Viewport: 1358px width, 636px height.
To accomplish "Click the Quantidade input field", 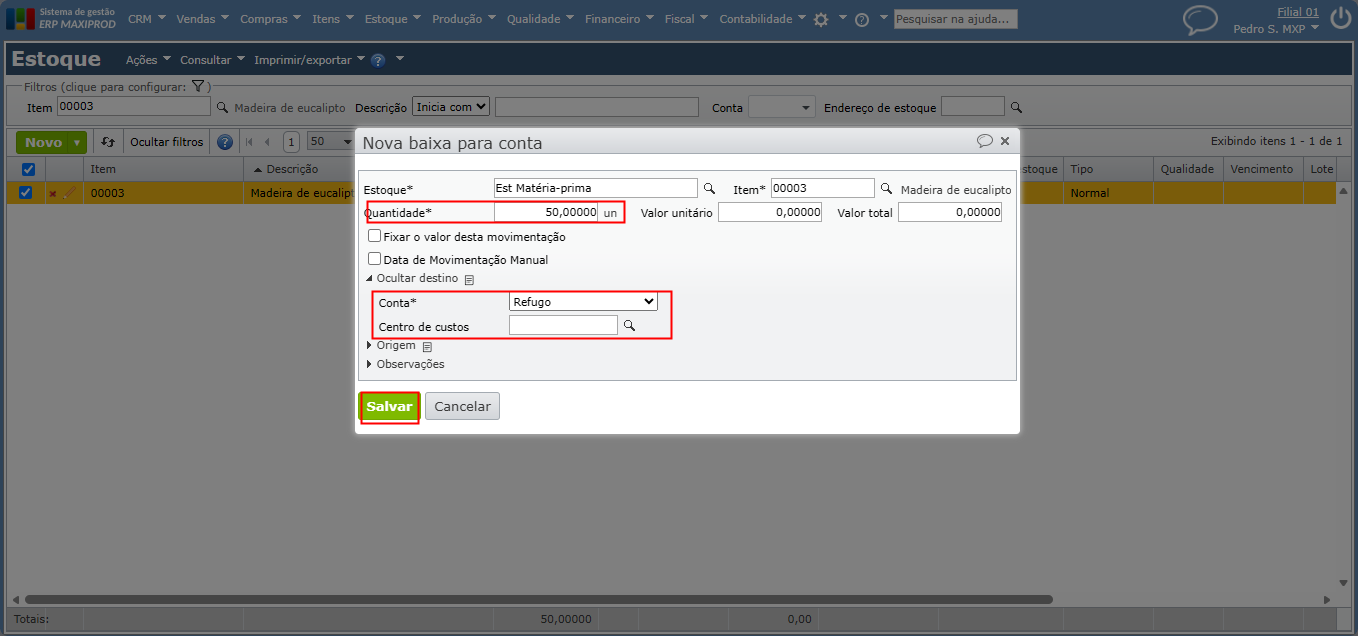I will (546, 212).
